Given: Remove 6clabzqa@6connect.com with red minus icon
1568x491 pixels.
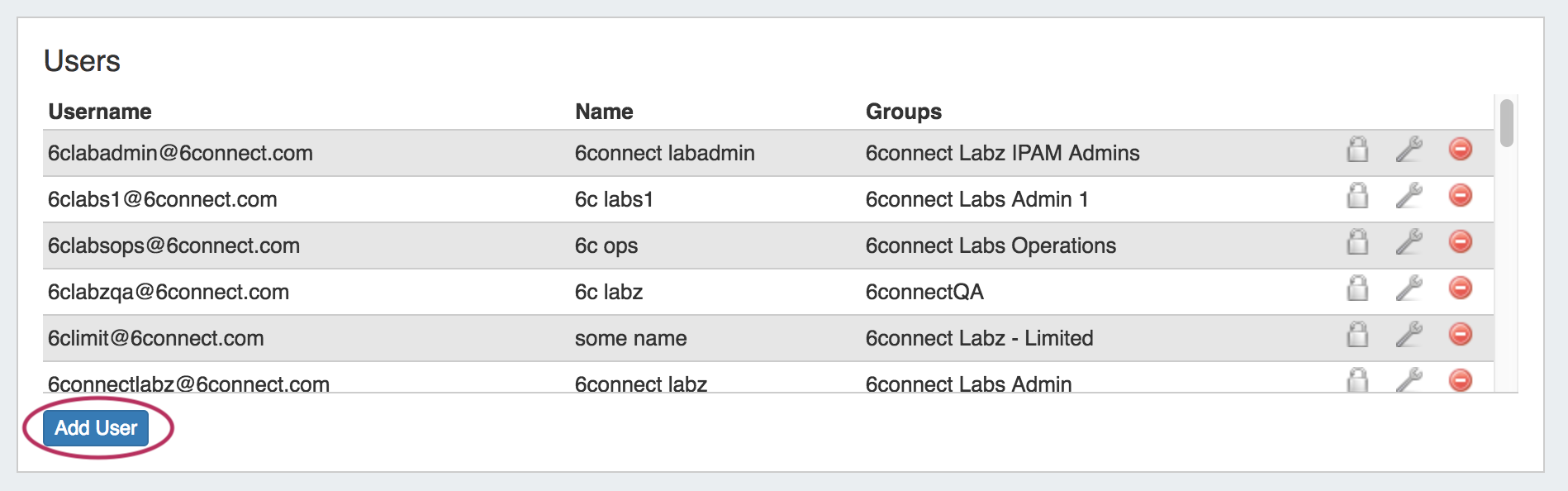Looking at the screenshot, I should point(1460,288).
